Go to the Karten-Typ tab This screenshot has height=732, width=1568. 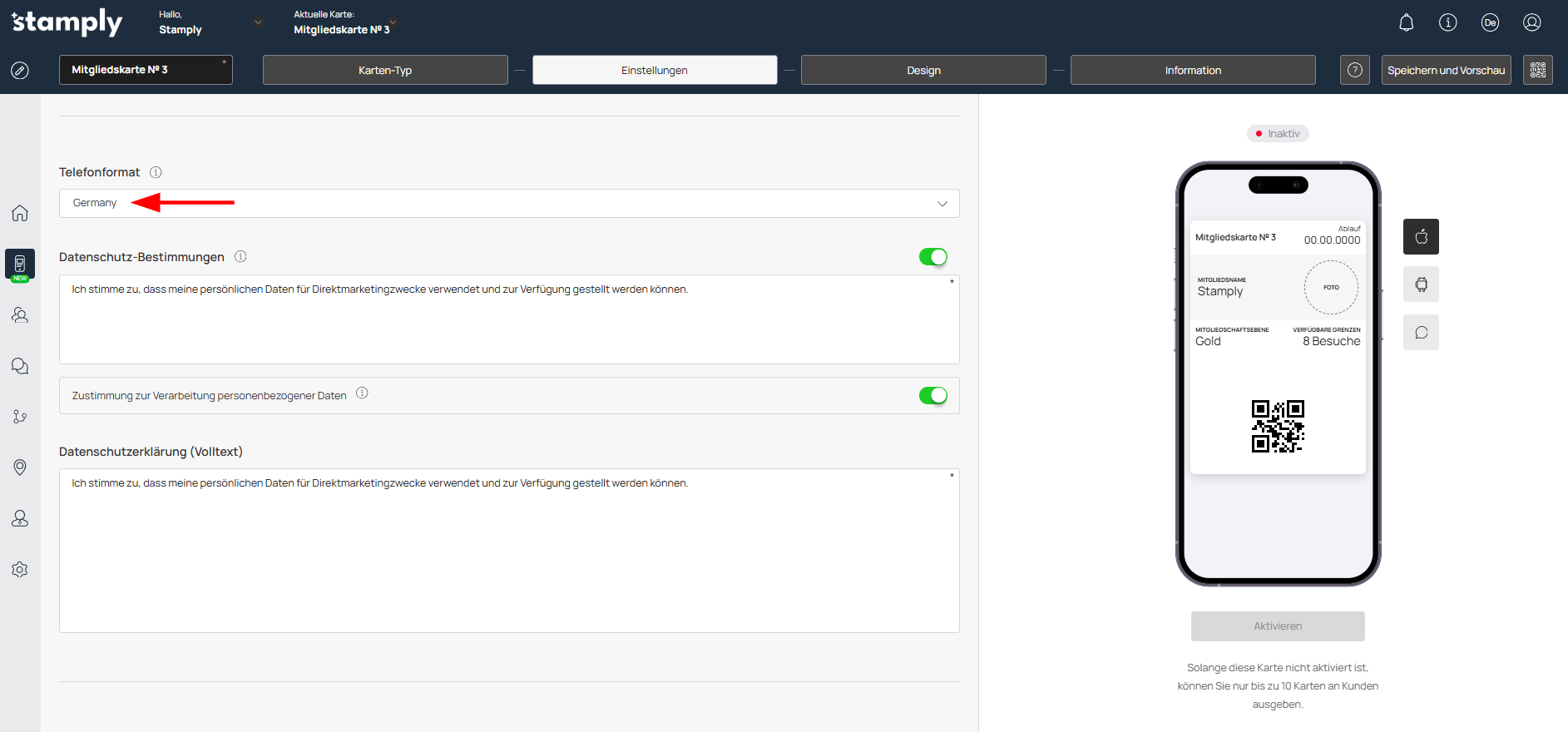coord(384,71)
